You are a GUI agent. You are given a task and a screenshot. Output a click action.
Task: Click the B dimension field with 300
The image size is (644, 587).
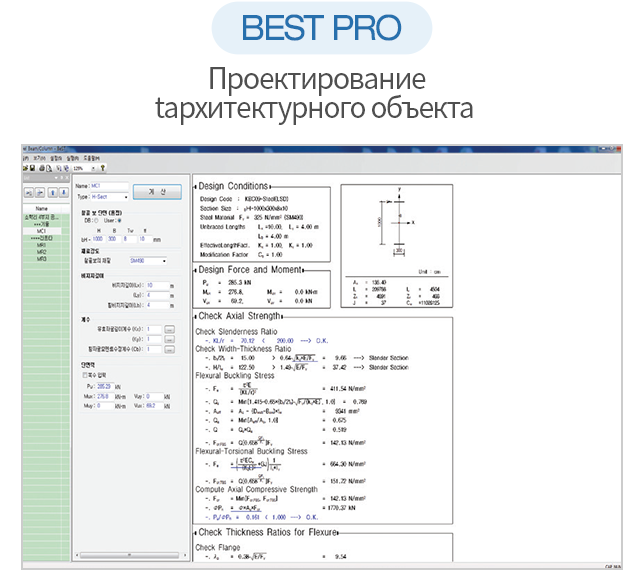coord(114,239)
